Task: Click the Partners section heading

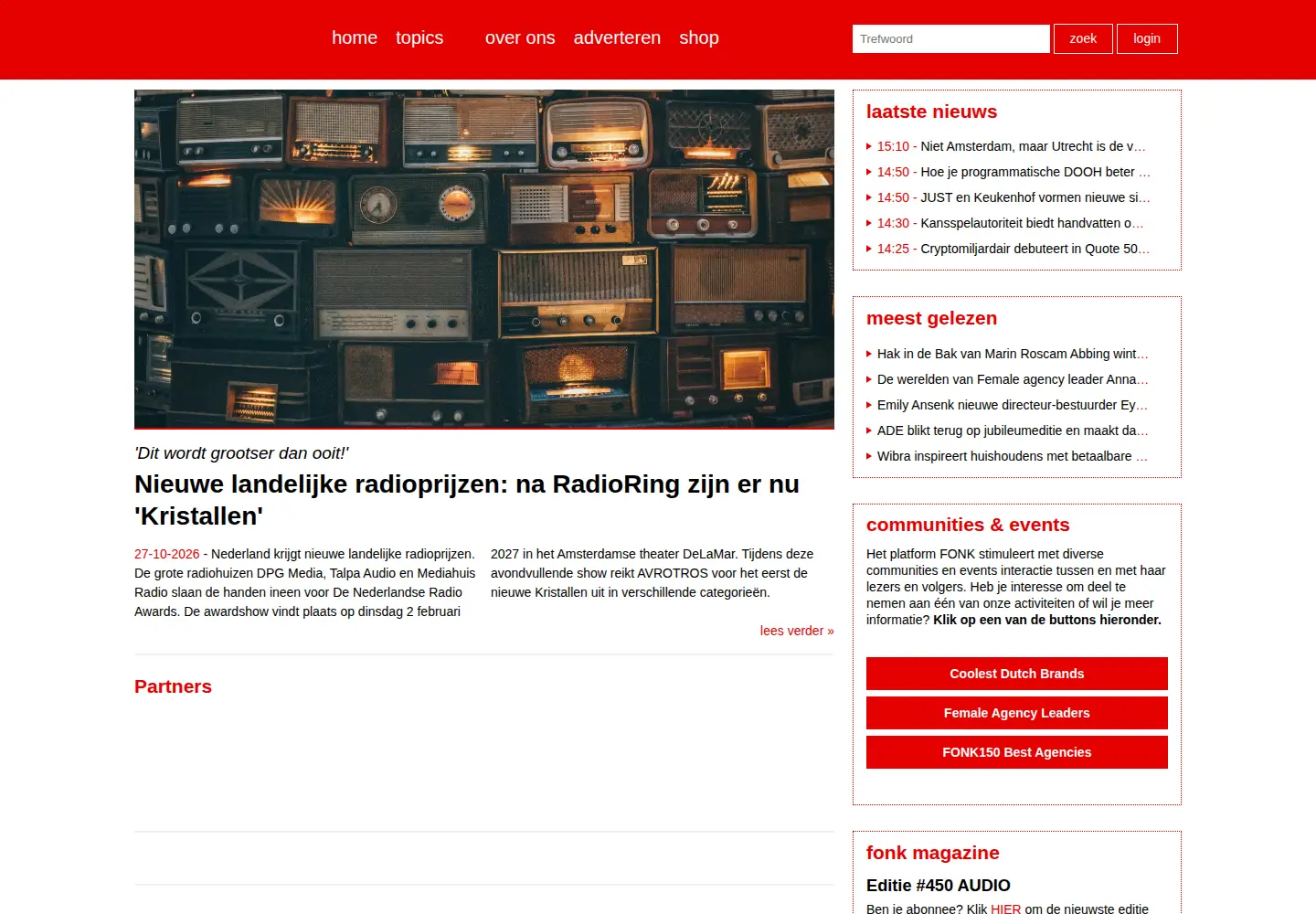Action: pyautogui.click(x=173, y=686)
